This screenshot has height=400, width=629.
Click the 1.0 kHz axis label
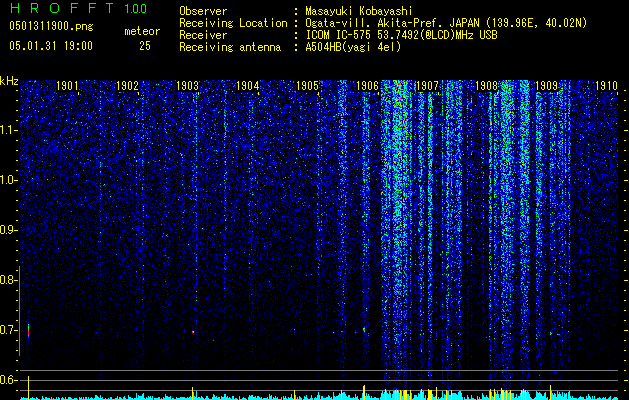[x=8, y=180]
